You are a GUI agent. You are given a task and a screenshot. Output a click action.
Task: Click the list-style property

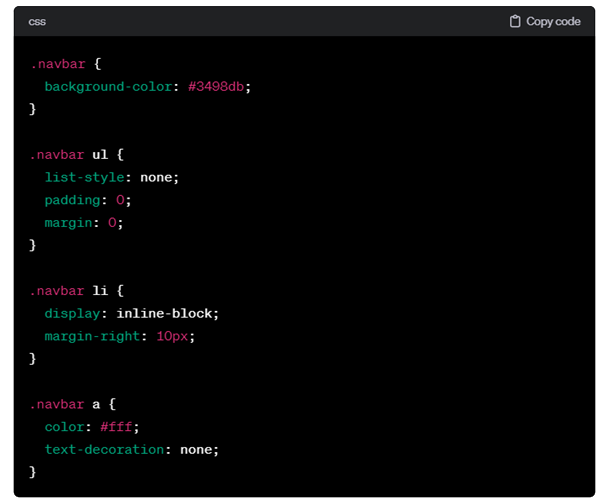[82, 177]
